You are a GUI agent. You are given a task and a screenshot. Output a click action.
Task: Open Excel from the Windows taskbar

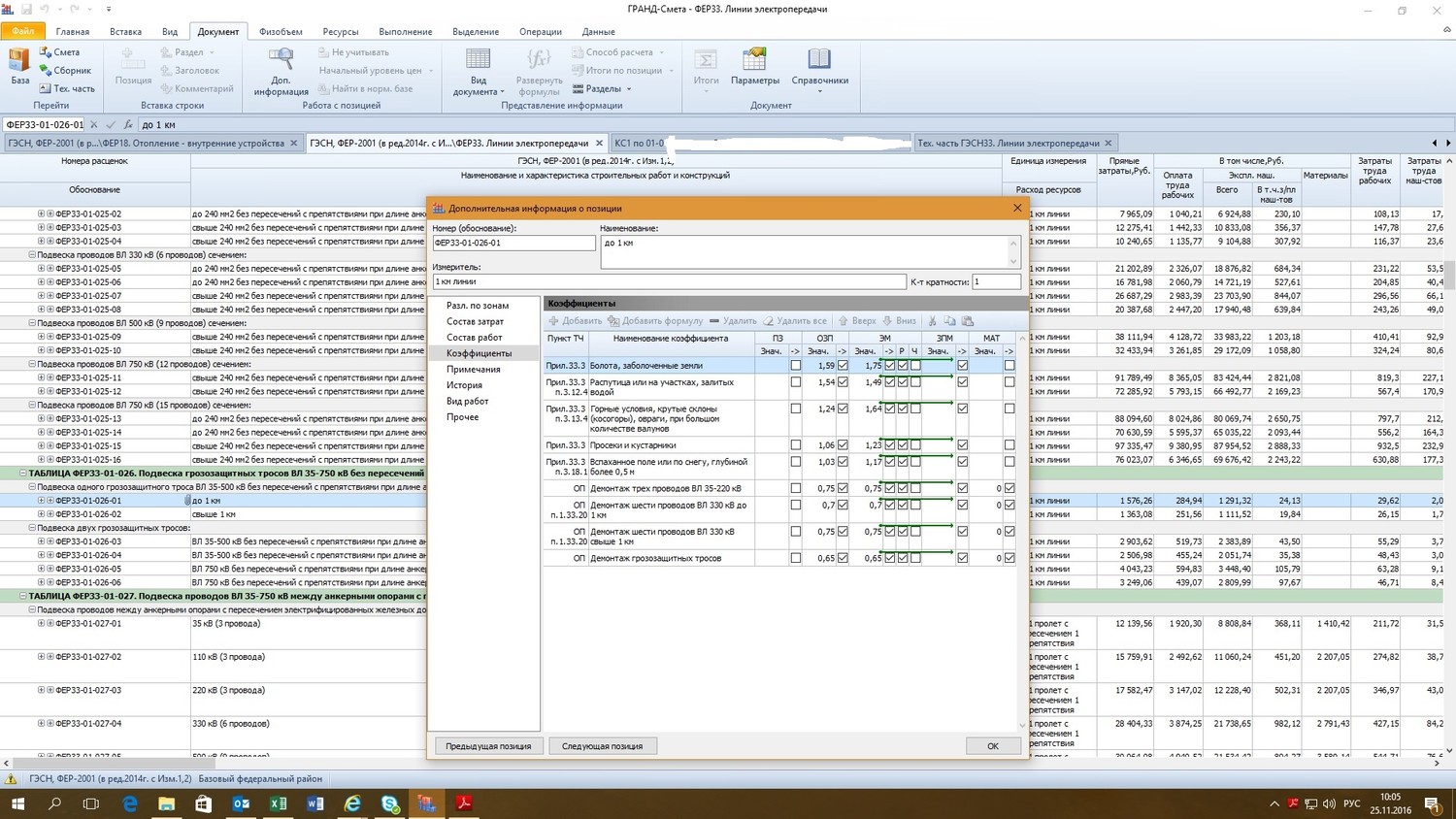click(x=278, y=803)
